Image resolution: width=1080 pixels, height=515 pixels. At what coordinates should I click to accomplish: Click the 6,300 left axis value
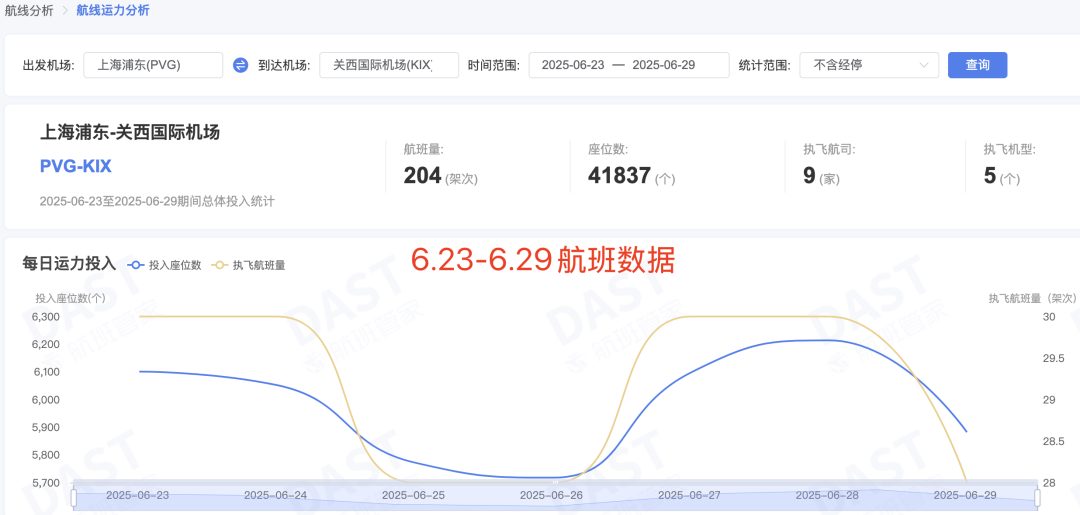coord(46,317)
